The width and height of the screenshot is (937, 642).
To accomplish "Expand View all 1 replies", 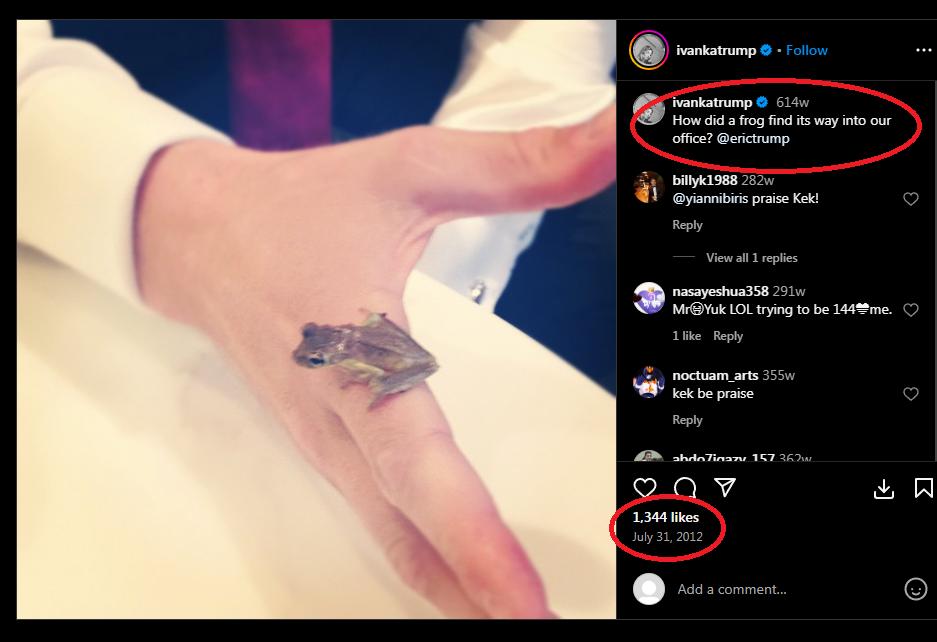I will [752, 258].
